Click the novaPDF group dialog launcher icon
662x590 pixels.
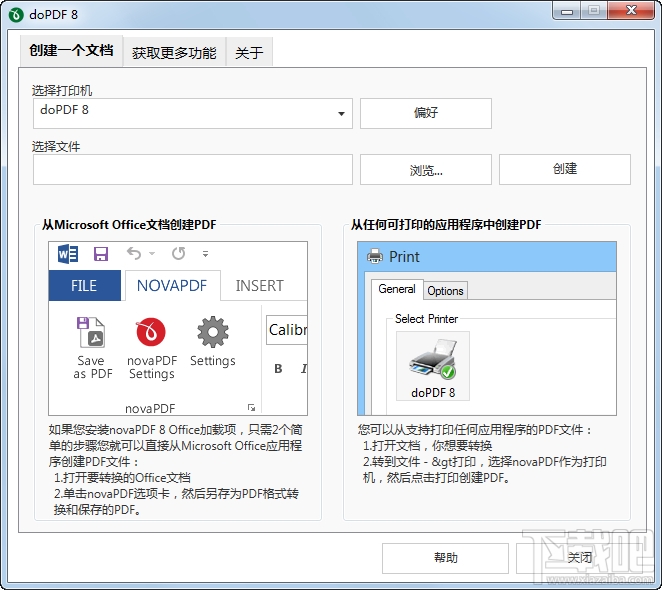click(x=252, y=408)
